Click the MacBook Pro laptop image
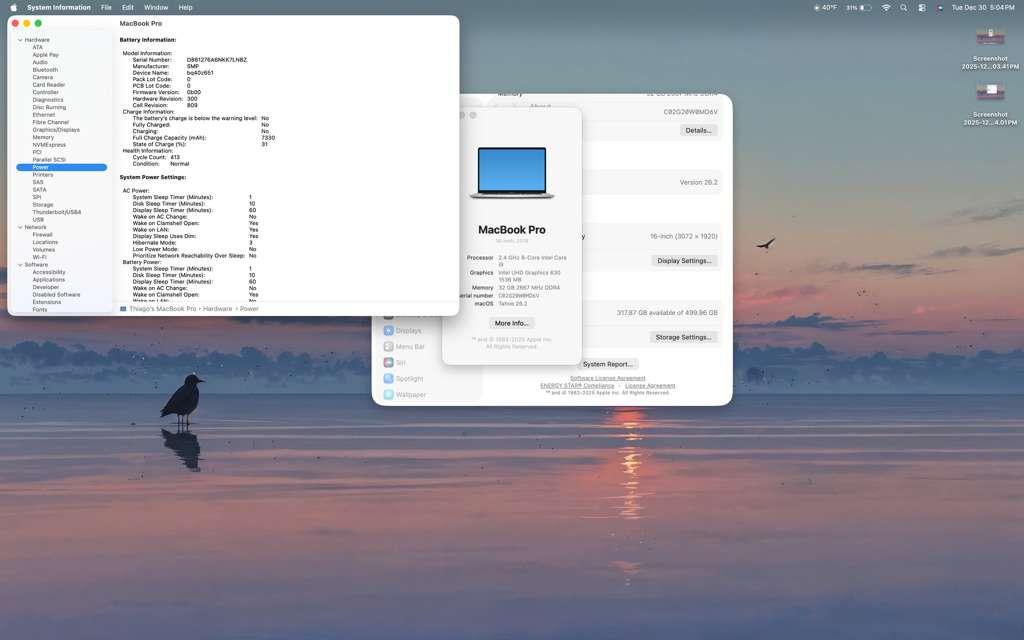 tap(511, 174)
